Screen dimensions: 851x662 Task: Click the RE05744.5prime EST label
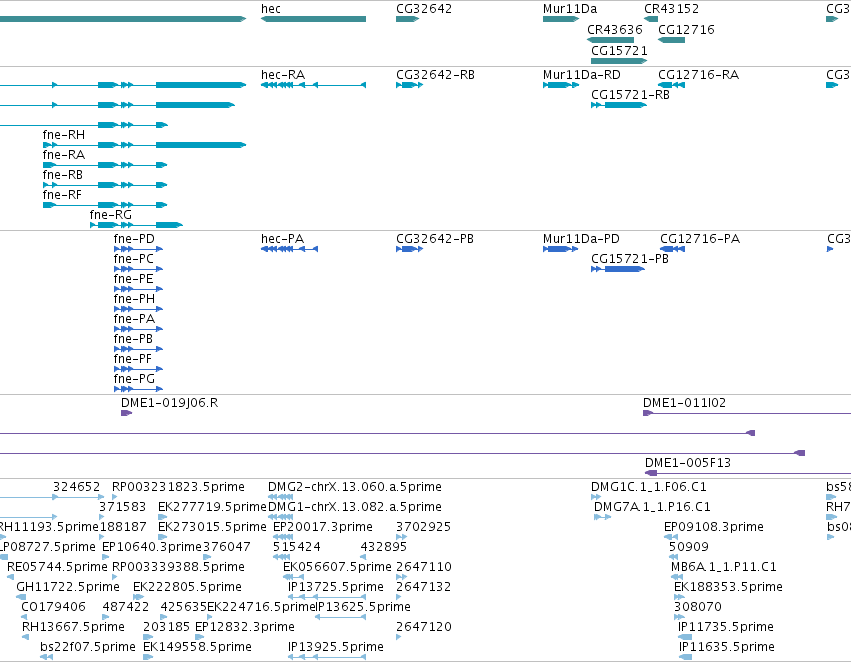coord(57,568)
